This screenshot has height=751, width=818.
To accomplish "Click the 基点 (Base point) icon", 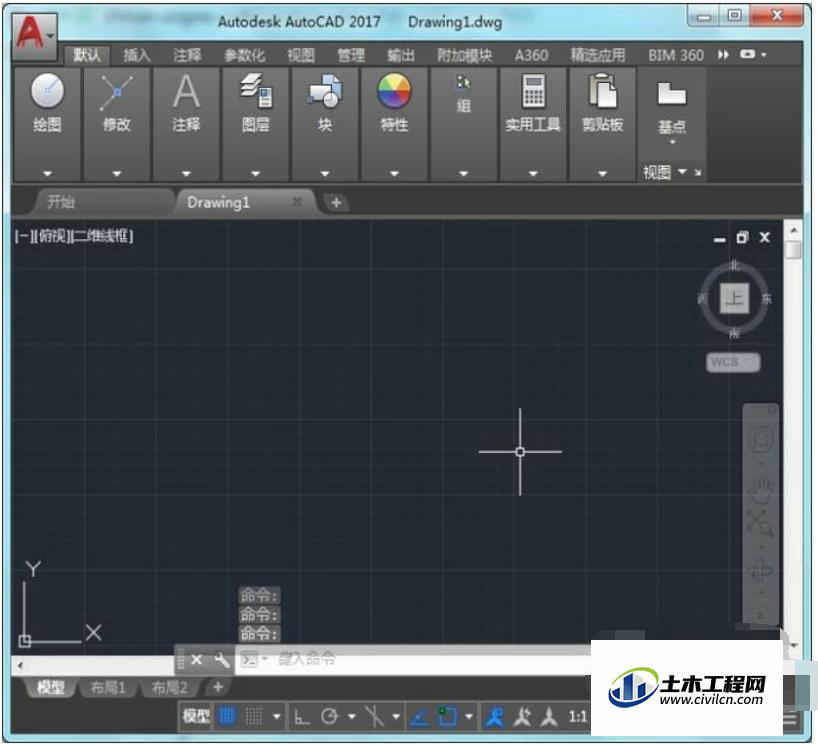I will 672,94.
